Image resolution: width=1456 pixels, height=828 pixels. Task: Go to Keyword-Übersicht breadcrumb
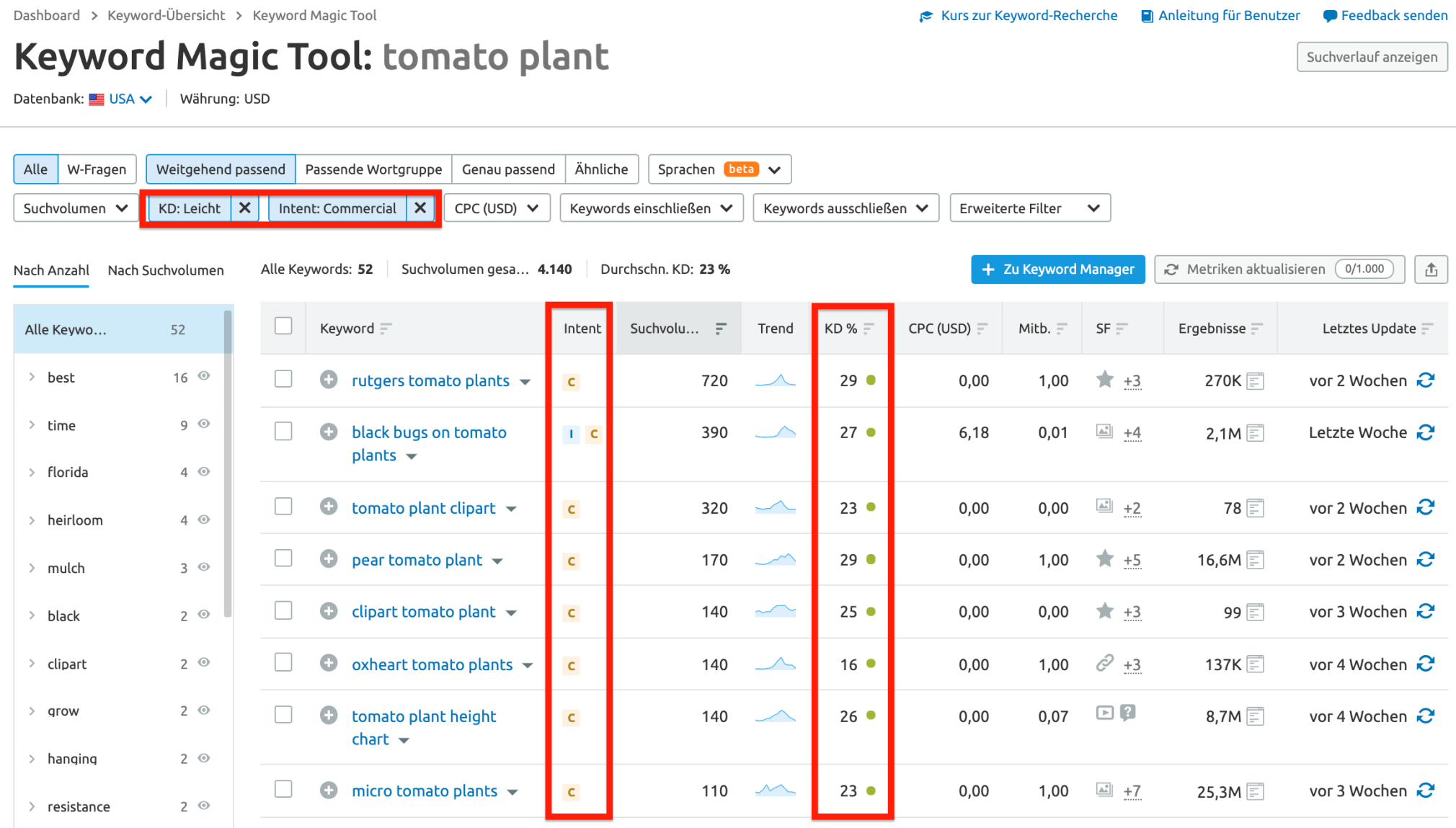(166, 15)
